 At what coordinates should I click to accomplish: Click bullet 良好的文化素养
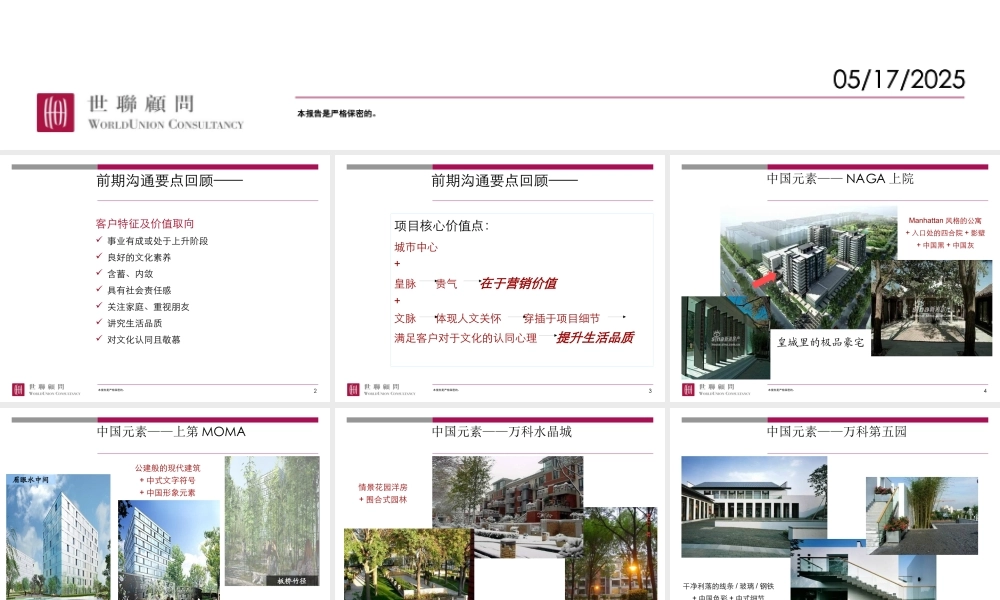[139, 258]
